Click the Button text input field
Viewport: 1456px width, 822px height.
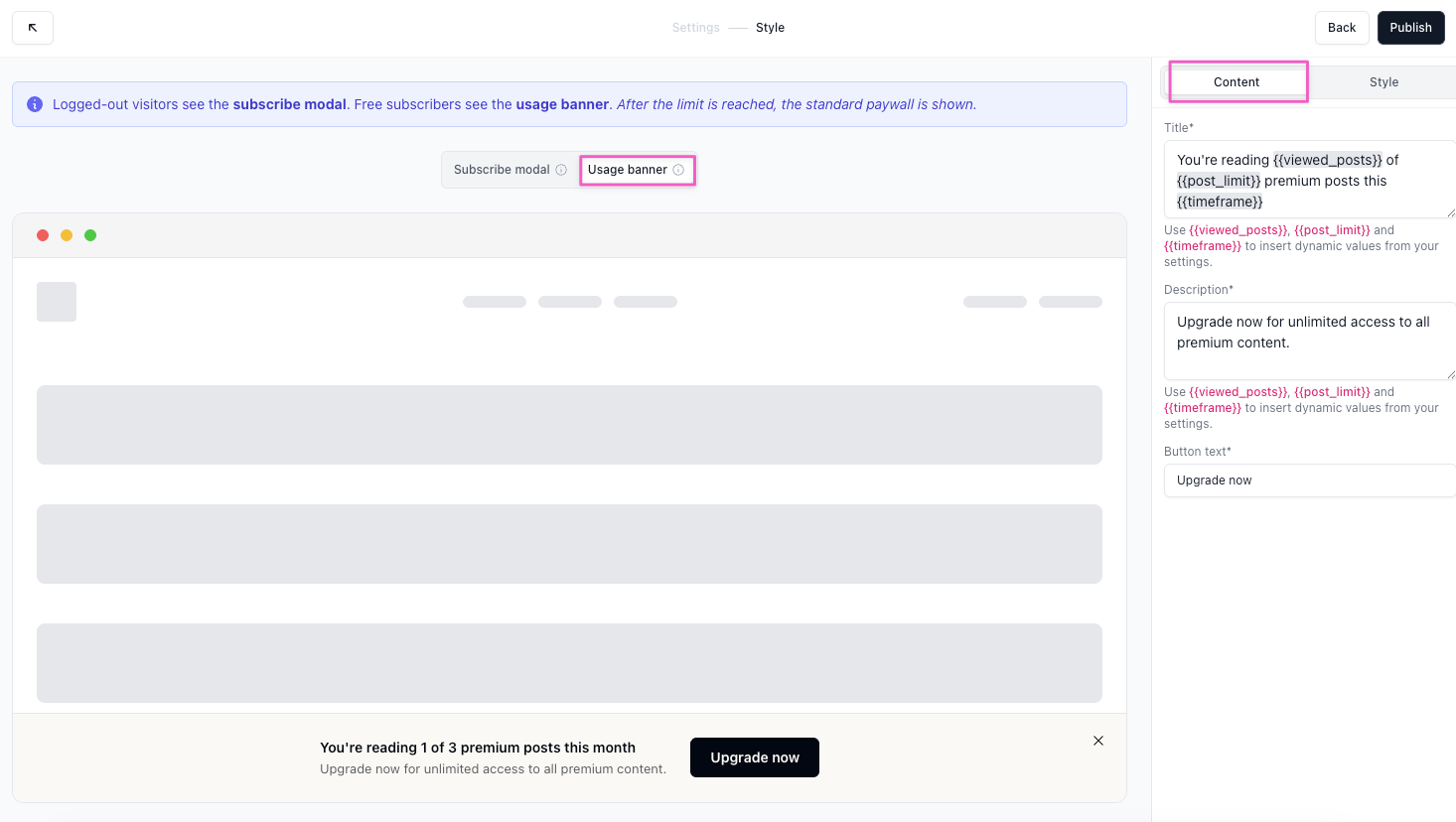pyautogui.click(x=1307, y=480)
